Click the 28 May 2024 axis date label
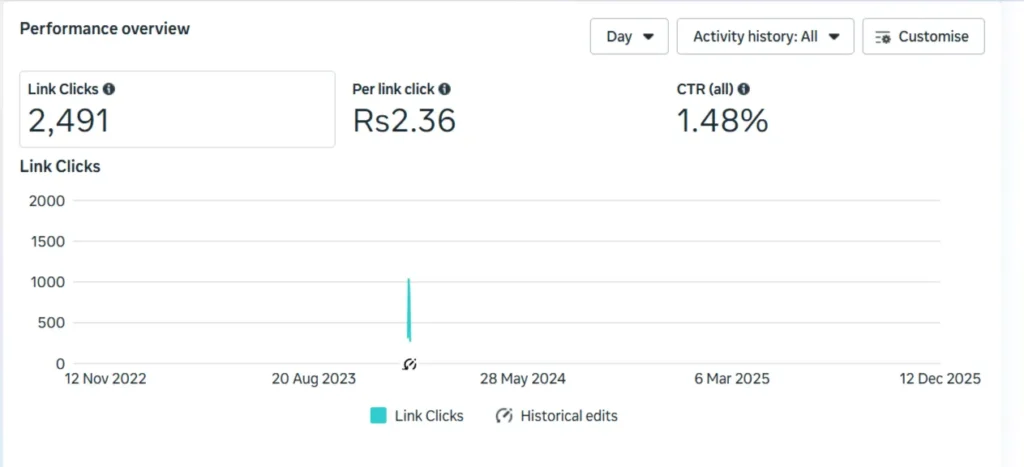 [x=523, y=379]
